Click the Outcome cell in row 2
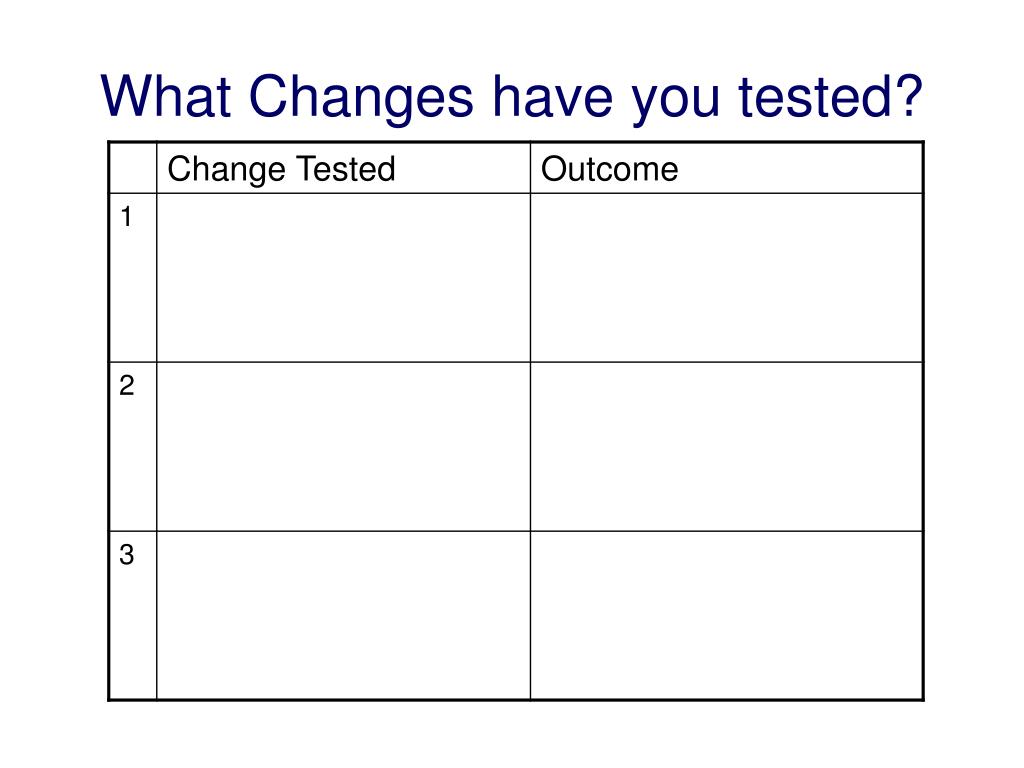1024x768 pixels. click(726, 447)
